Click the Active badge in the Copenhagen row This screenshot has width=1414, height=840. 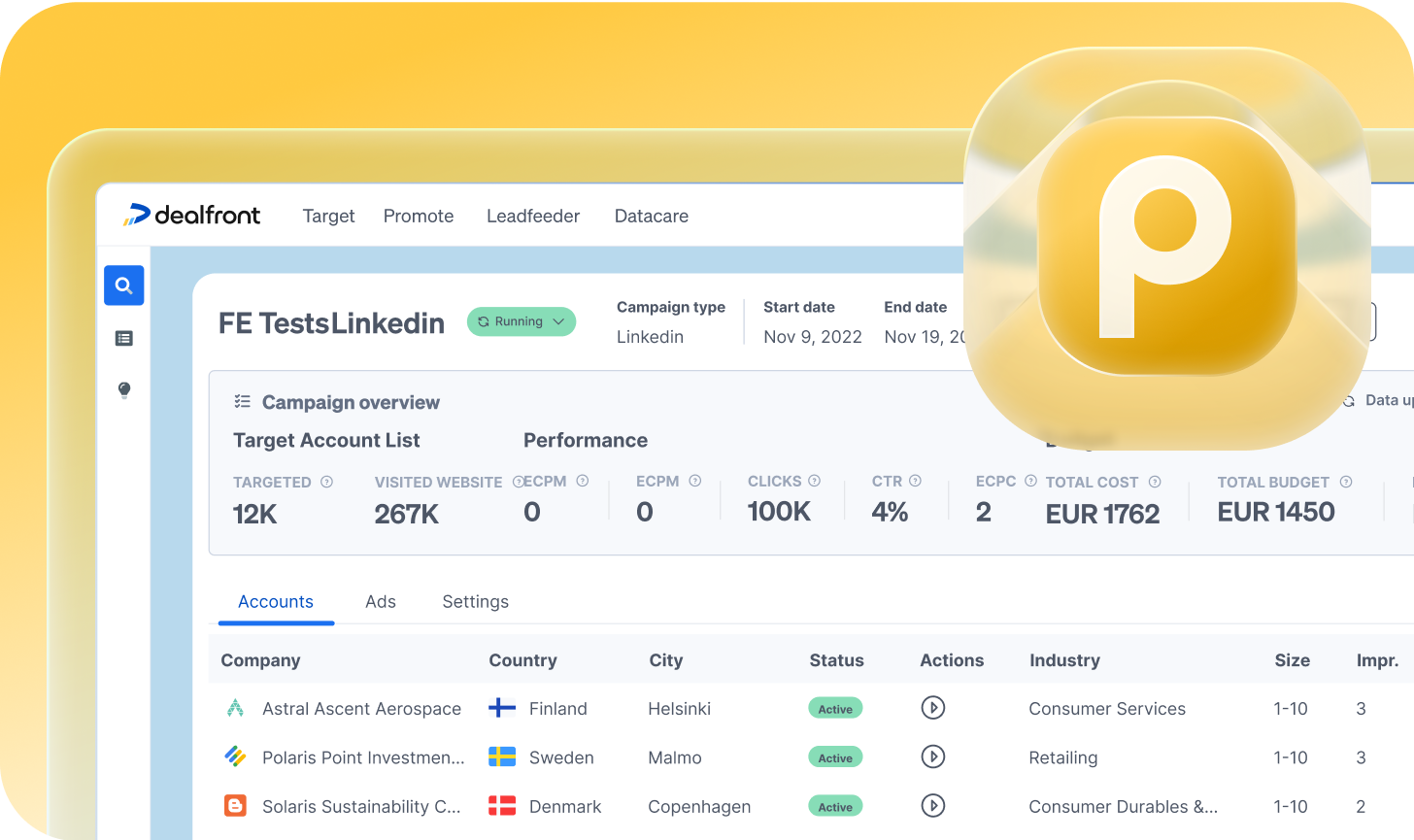tap(835, 806)
